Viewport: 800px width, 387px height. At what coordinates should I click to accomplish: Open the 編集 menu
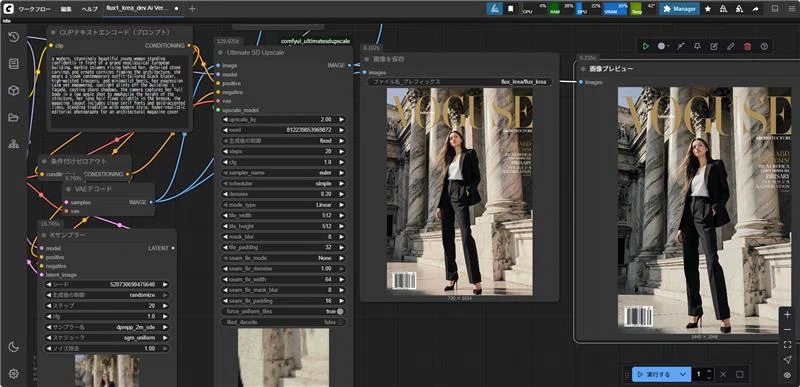point(66,9)
